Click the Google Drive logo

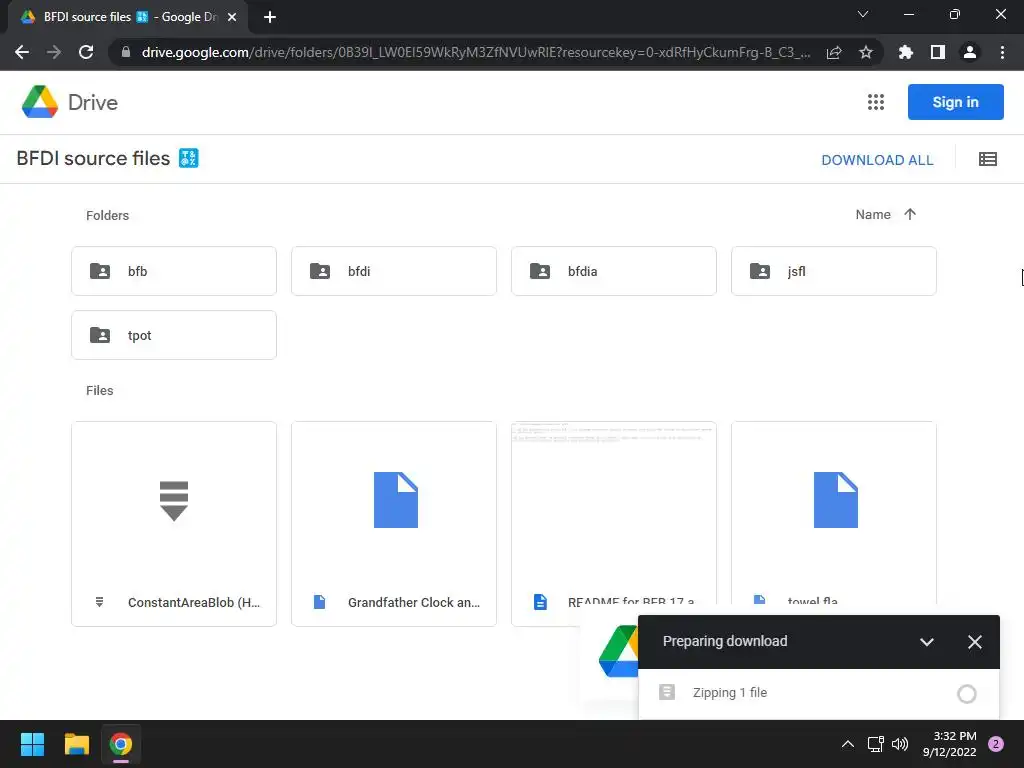coord(40,102)
